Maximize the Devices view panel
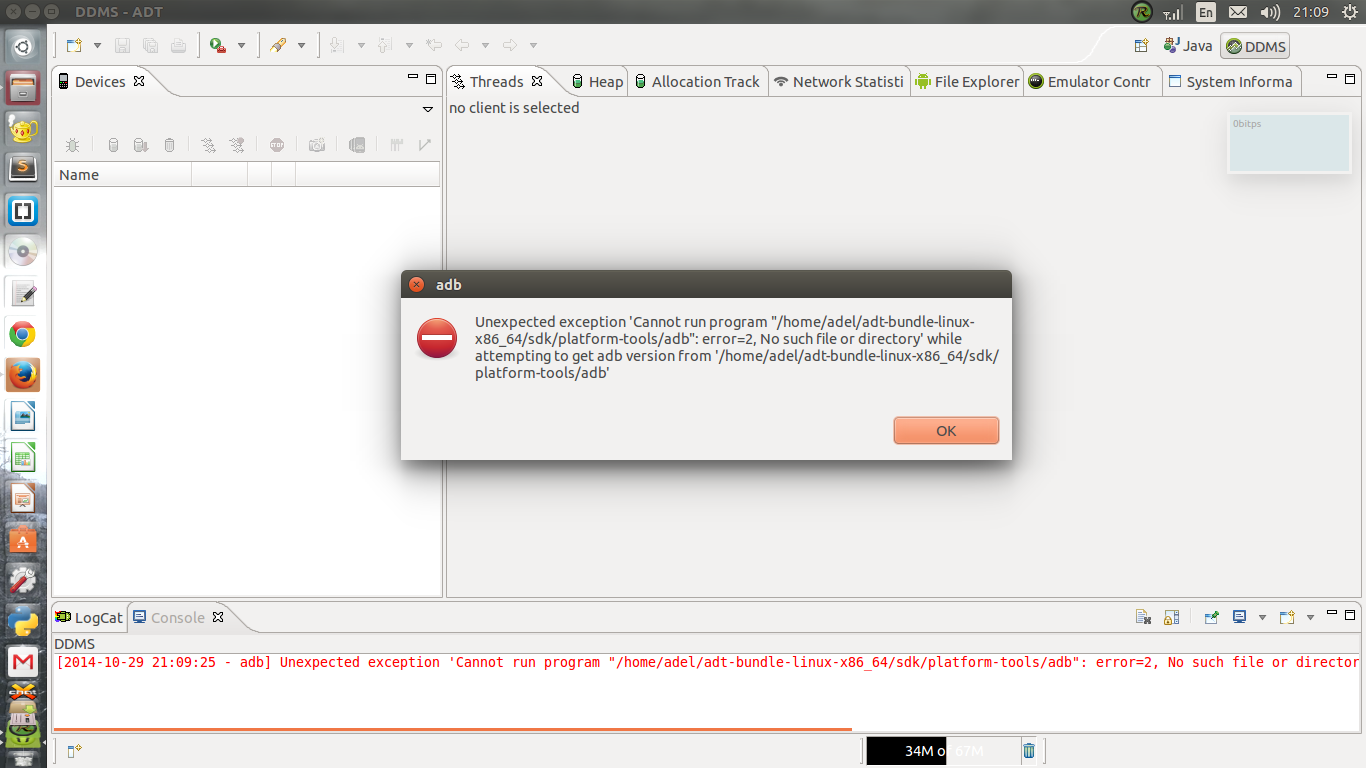1366x768 pixels. [431, 79]
